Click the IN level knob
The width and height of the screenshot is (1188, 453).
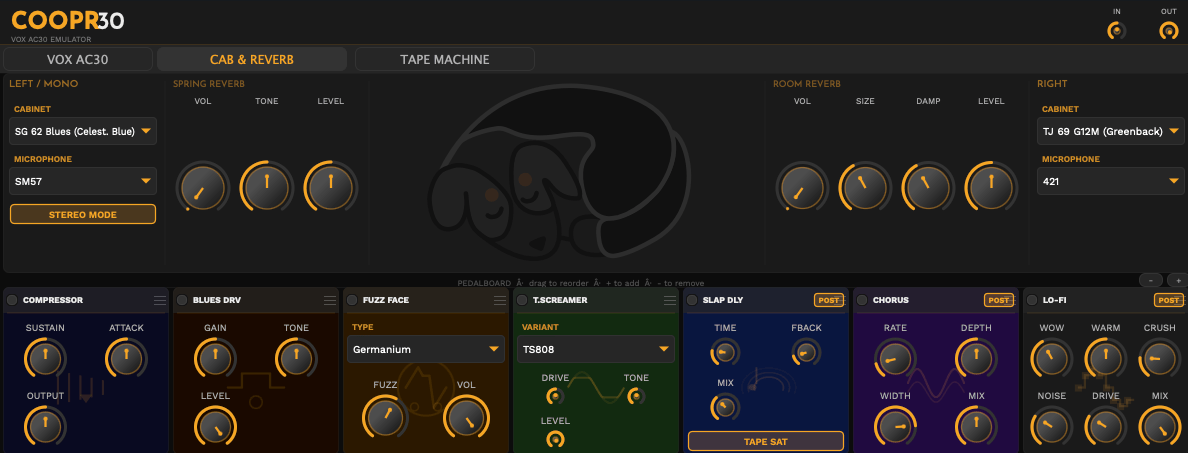[x=1116, y=31]
